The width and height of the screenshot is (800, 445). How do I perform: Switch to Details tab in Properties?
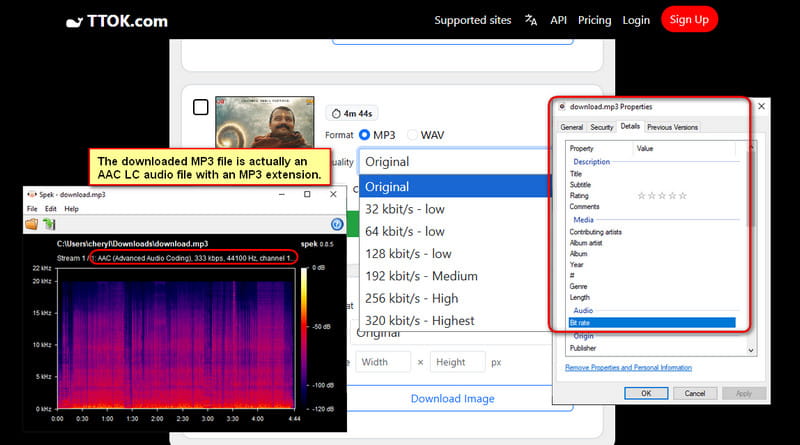click(630, 126)
